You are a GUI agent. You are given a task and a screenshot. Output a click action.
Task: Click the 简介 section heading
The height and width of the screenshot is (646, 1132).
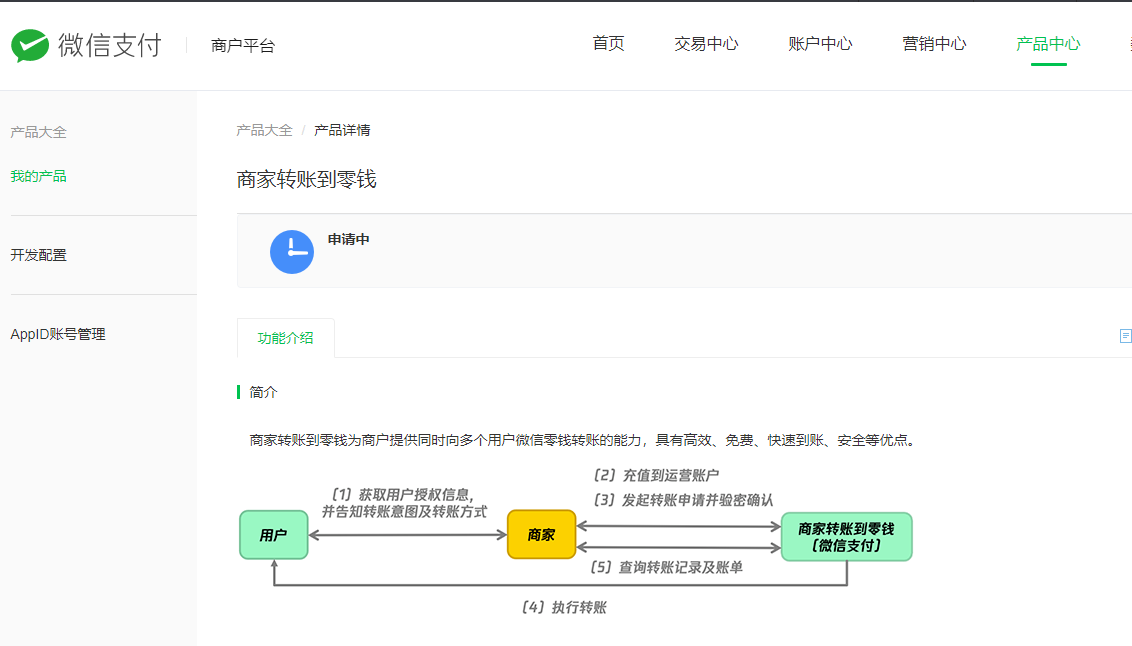[263, 392]
